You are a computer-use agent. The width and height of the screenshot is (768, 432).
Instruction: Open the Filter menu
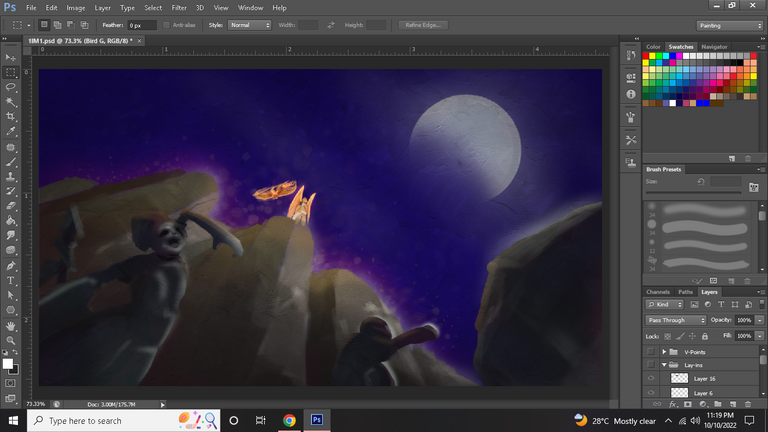179,8
